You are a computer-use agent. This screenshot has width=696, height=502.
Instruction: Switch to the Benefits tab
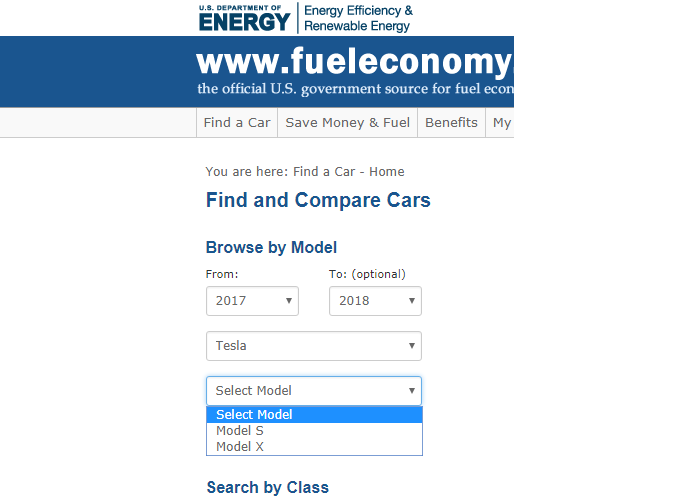pos(451,123)
